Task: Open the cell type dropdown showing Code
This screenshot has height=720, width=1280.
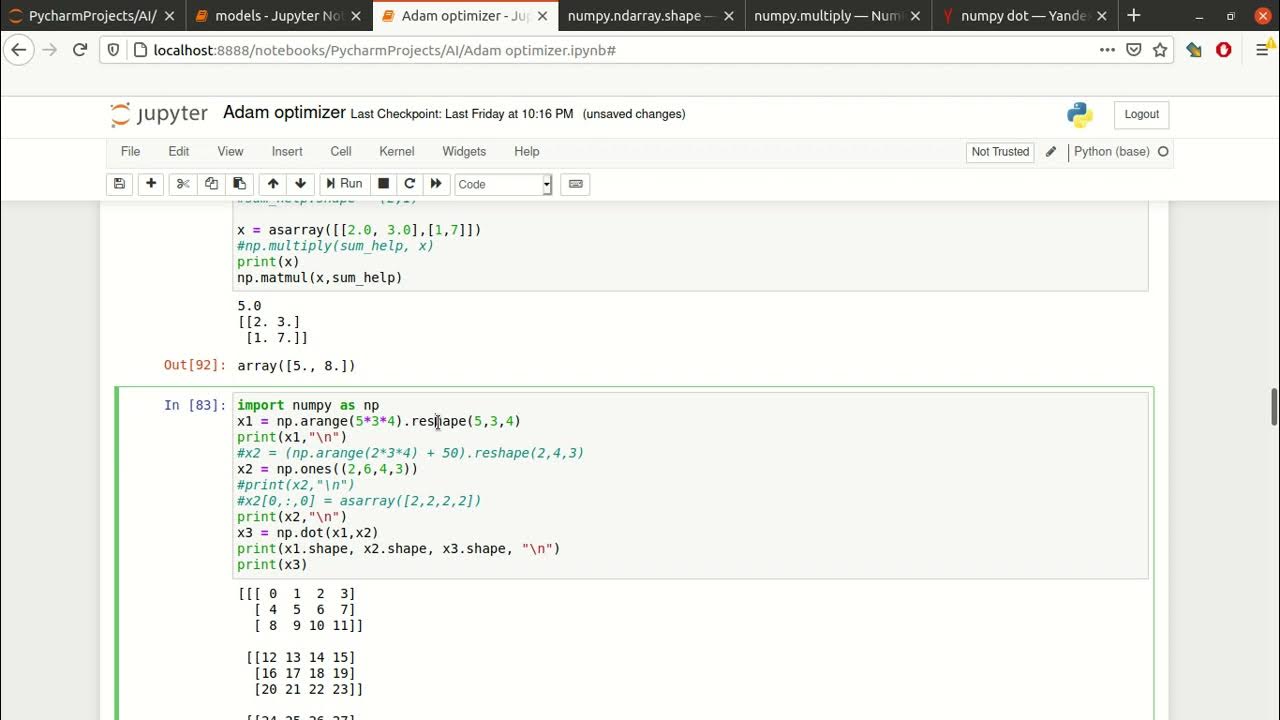Action: [x=503, y=184]
